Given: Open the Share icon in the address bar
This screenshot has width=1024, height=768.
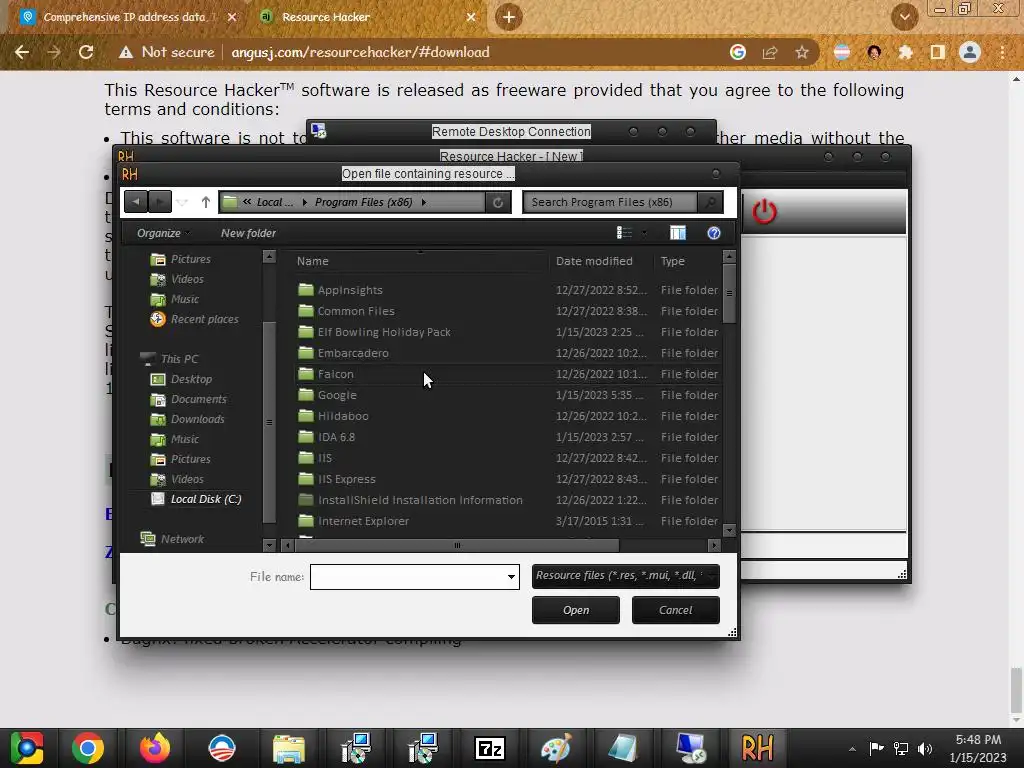Looking at the screenshot, I should (770, 52).
